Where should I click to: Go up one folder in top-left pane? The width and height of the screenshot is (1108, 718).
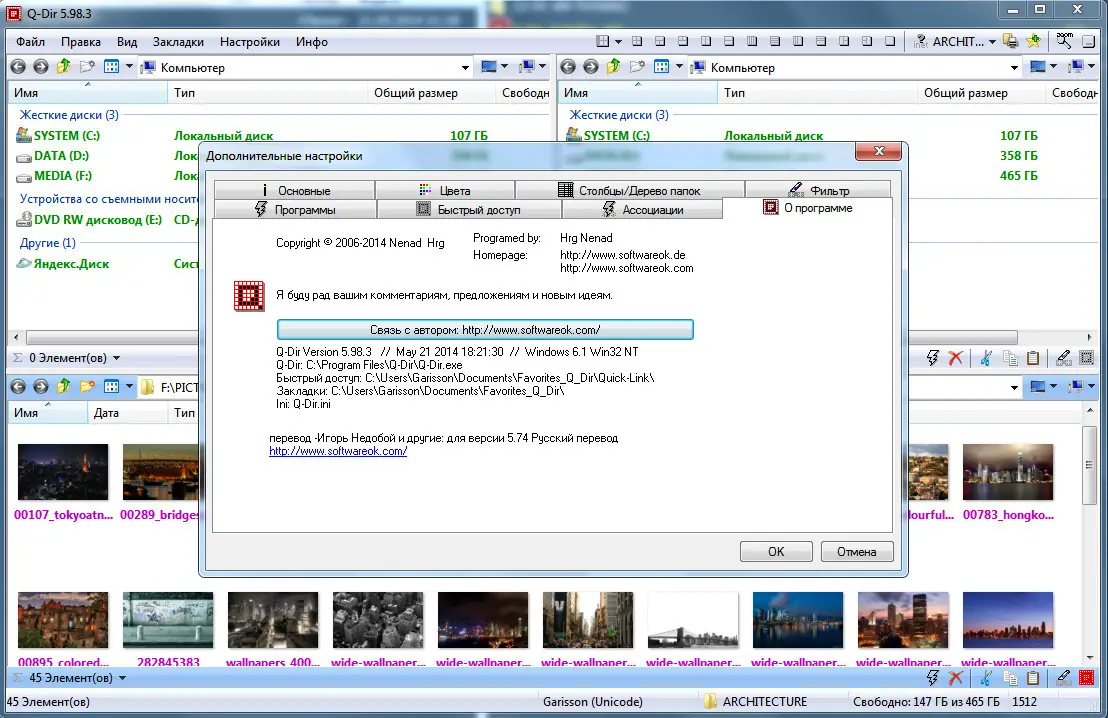coord(64,66)
